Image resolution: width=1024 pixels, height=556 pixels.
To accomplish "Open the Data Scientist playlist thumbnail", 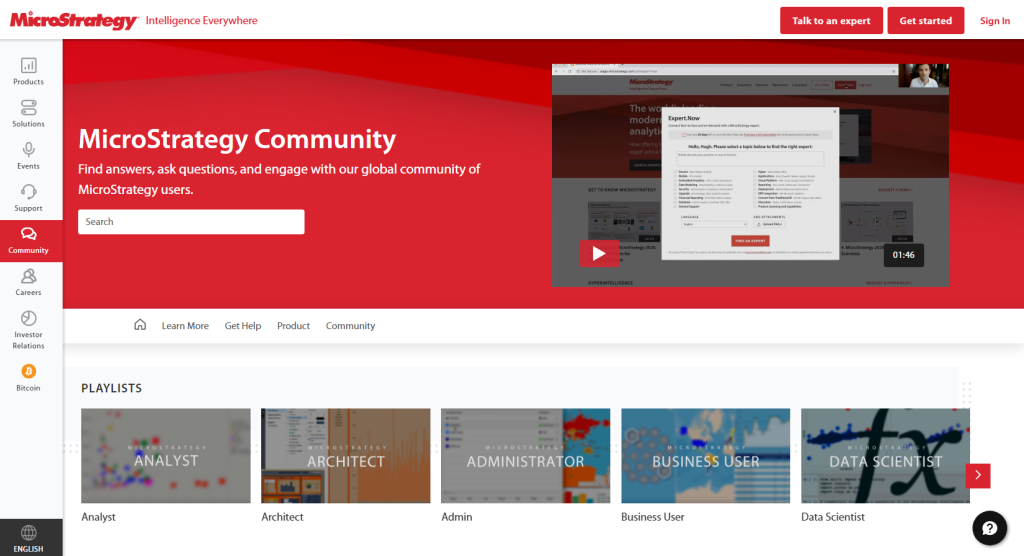I will pyautogui.click(x=886, y=455).
